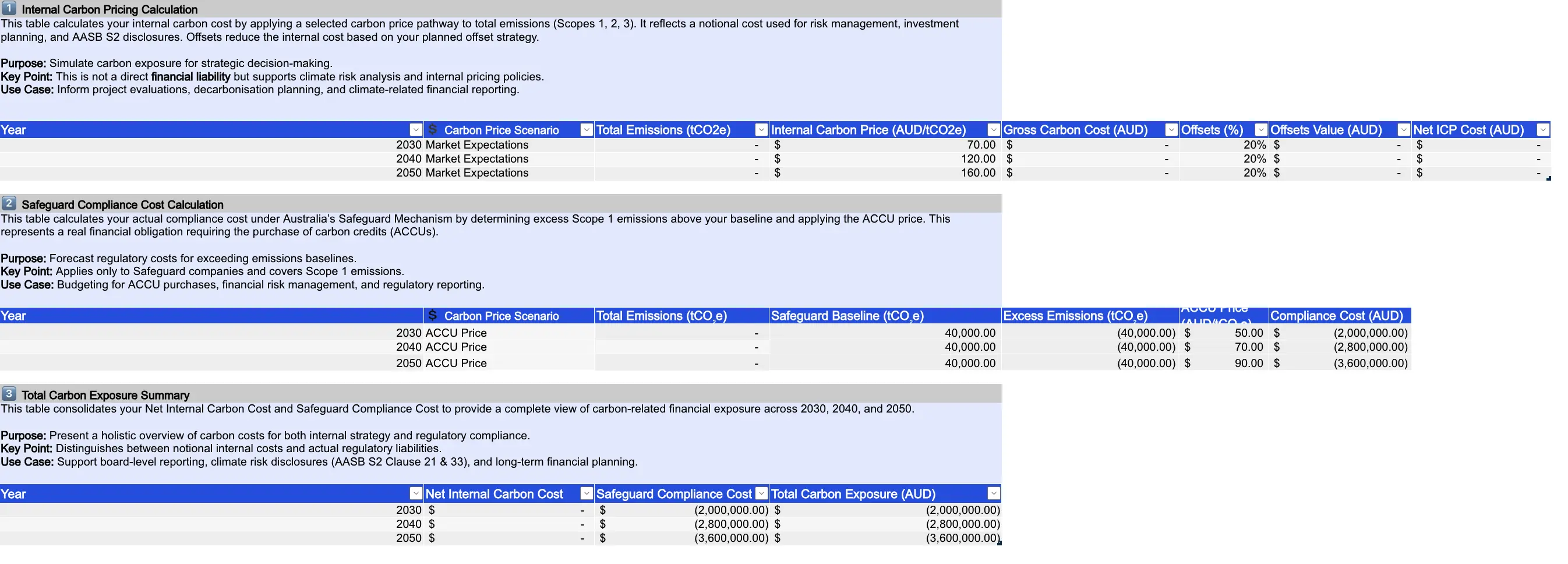
Task: Click the number 3 section badge icon
Action: 9,393
